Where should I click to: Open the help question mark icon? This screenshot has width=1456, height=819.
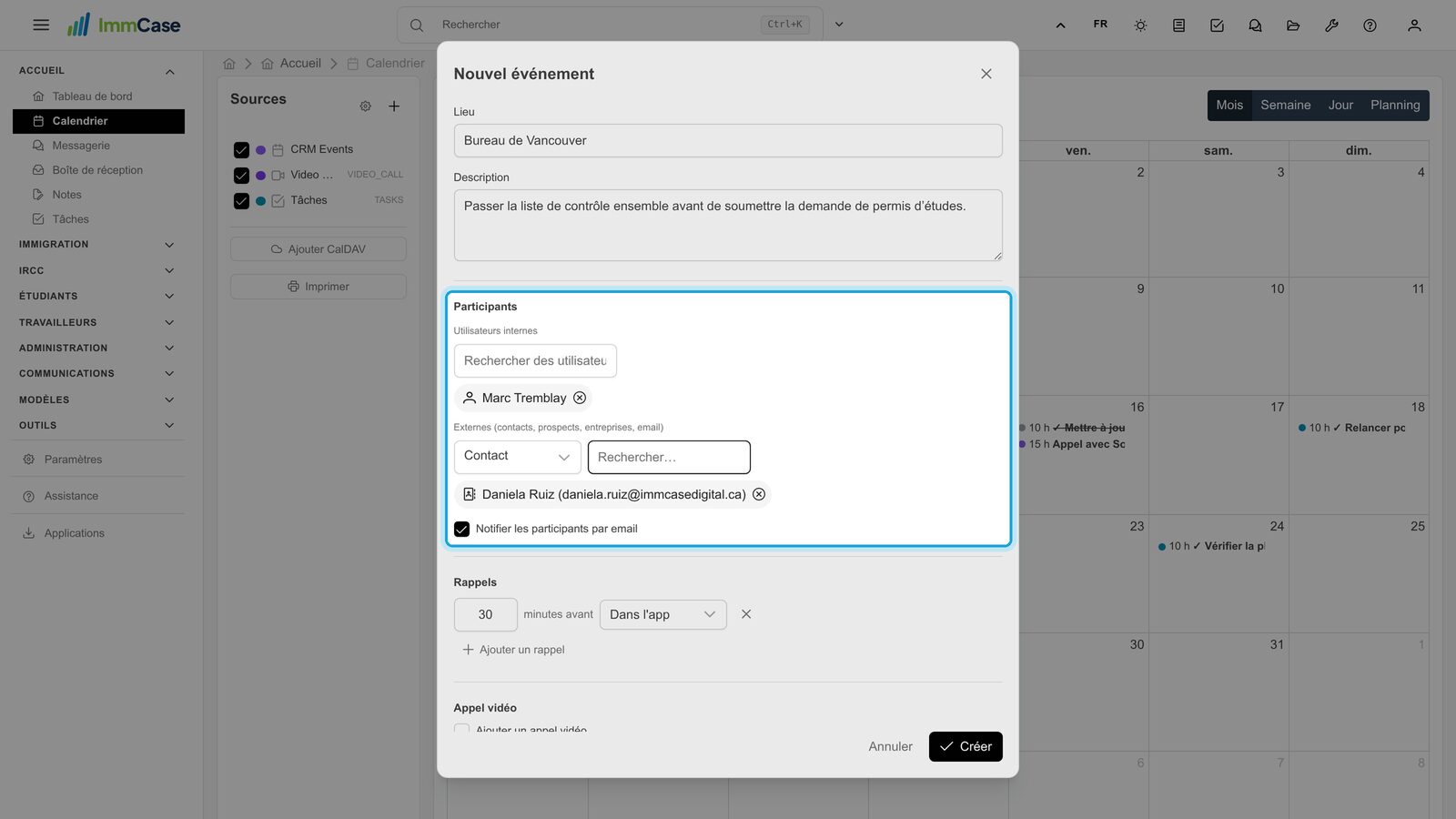(1370, 25)
